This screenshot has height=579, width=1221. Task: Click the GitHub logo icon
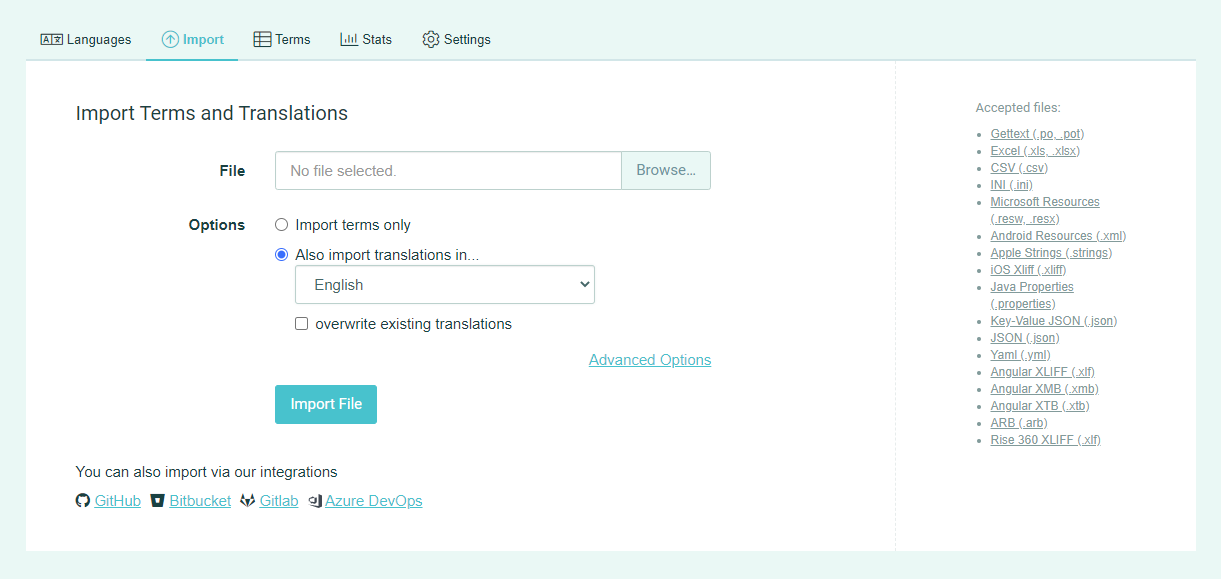pyautogui.click(x=83, y=501)
